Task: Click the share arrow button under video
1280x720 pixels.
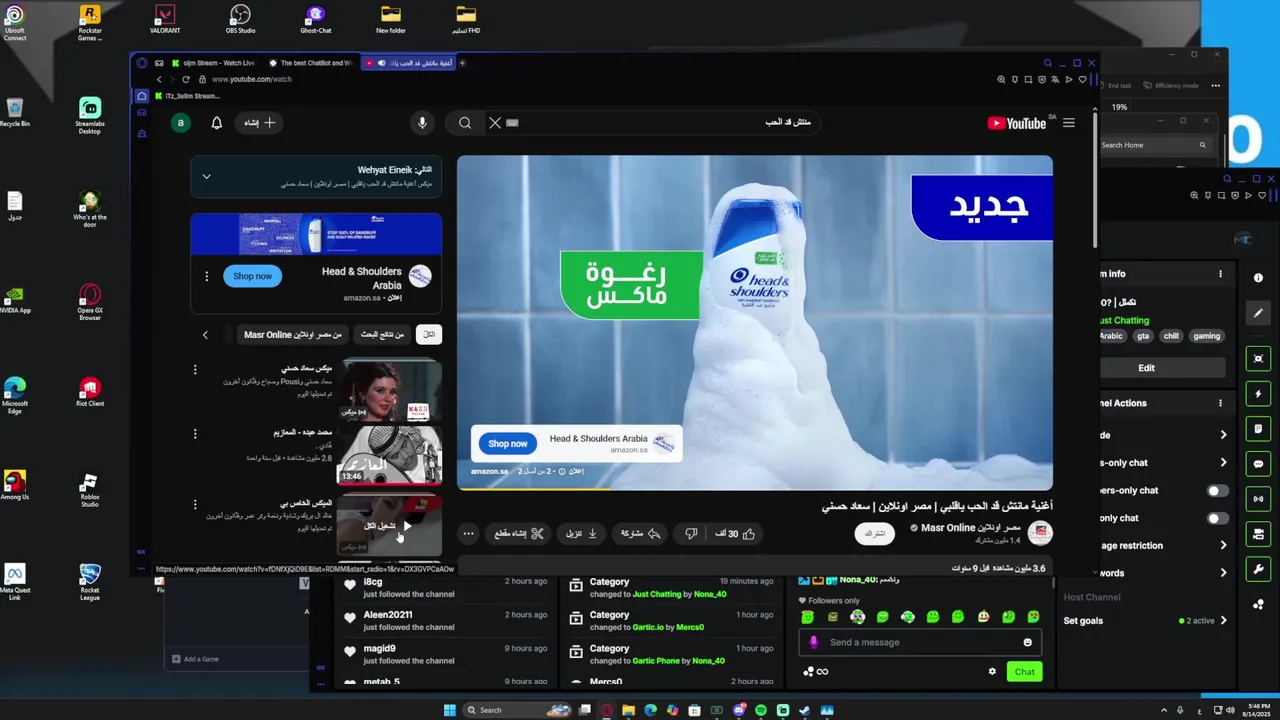Action: click(641, 534)
